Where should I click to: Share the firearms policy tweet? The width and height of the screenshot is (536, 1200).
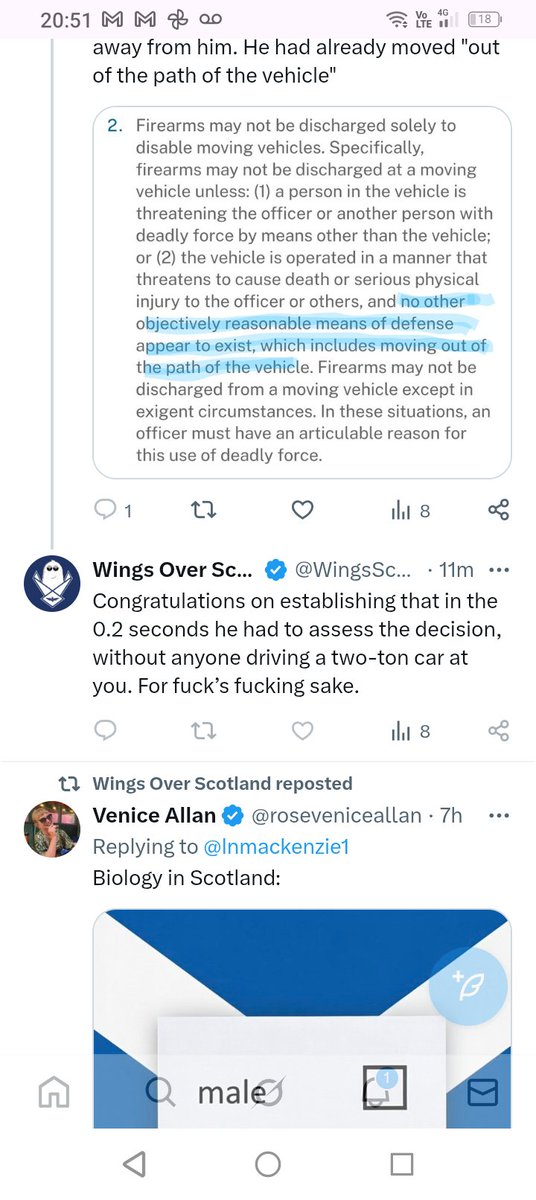[x=498, y=511]
